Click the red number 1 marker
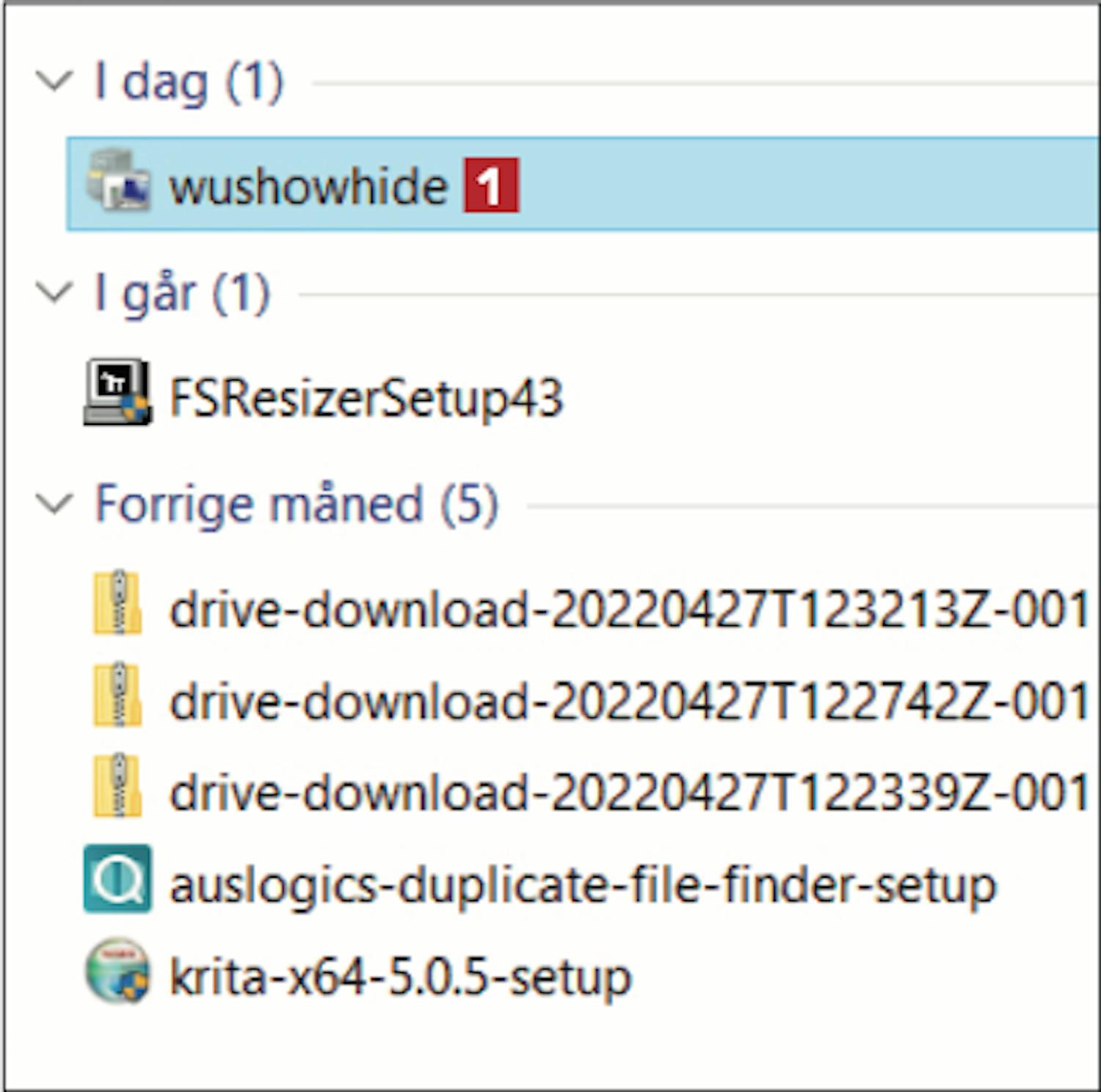This screenshot has width=1101, height=1092. coord(490,186)
